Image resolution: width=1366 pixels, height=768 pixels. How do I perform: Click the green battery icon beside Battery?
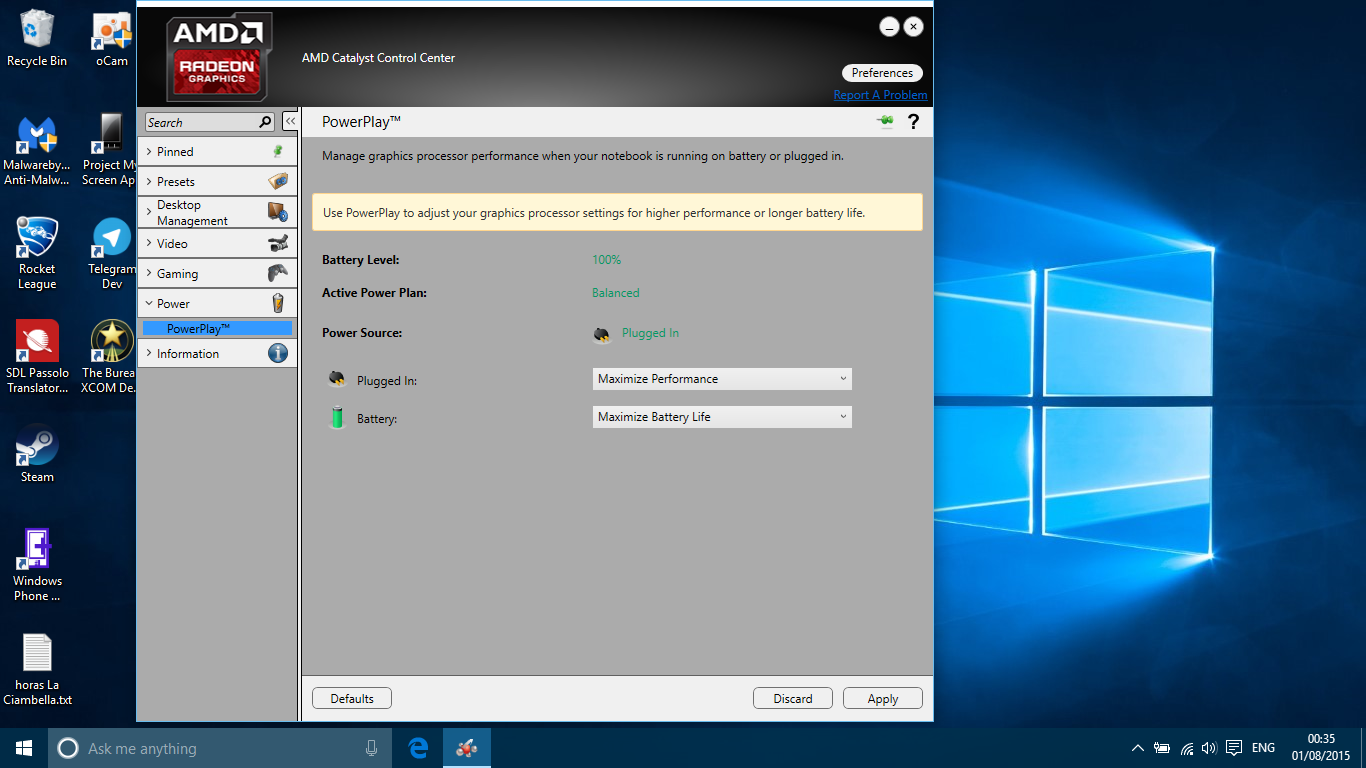(x=338, y=417)
